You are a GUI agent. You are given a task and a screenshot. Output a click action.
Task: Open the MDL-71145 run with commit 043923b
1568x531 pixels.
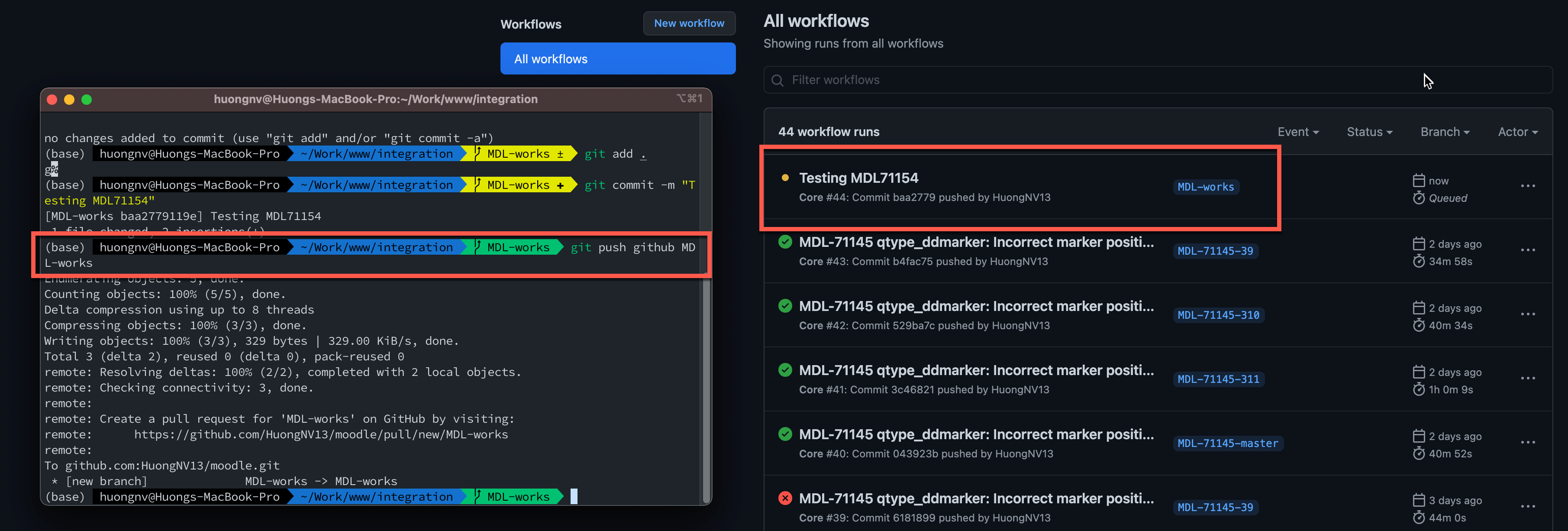(x=976, y=434)
